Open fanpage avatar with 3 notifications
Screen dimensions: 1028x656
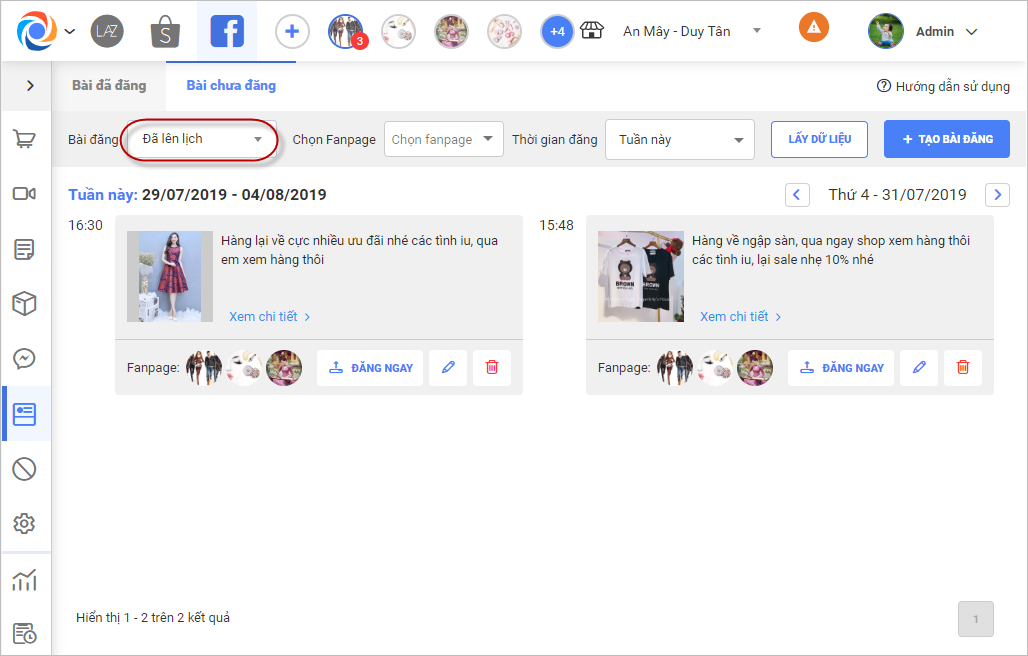346,31
